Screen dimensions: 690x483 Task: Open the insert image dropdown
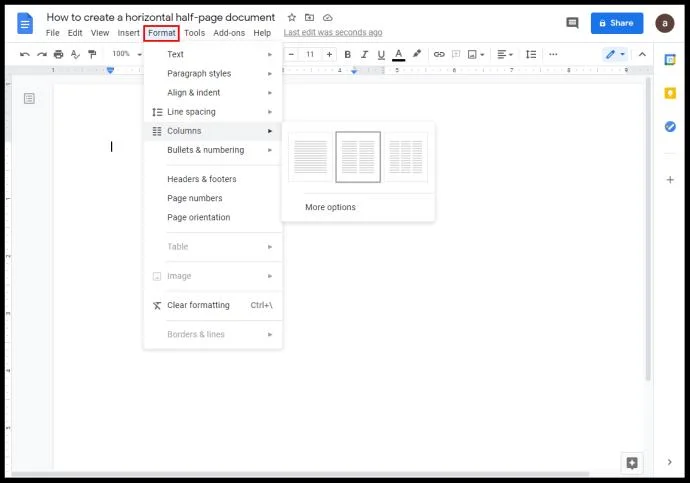tap(476, 55)
